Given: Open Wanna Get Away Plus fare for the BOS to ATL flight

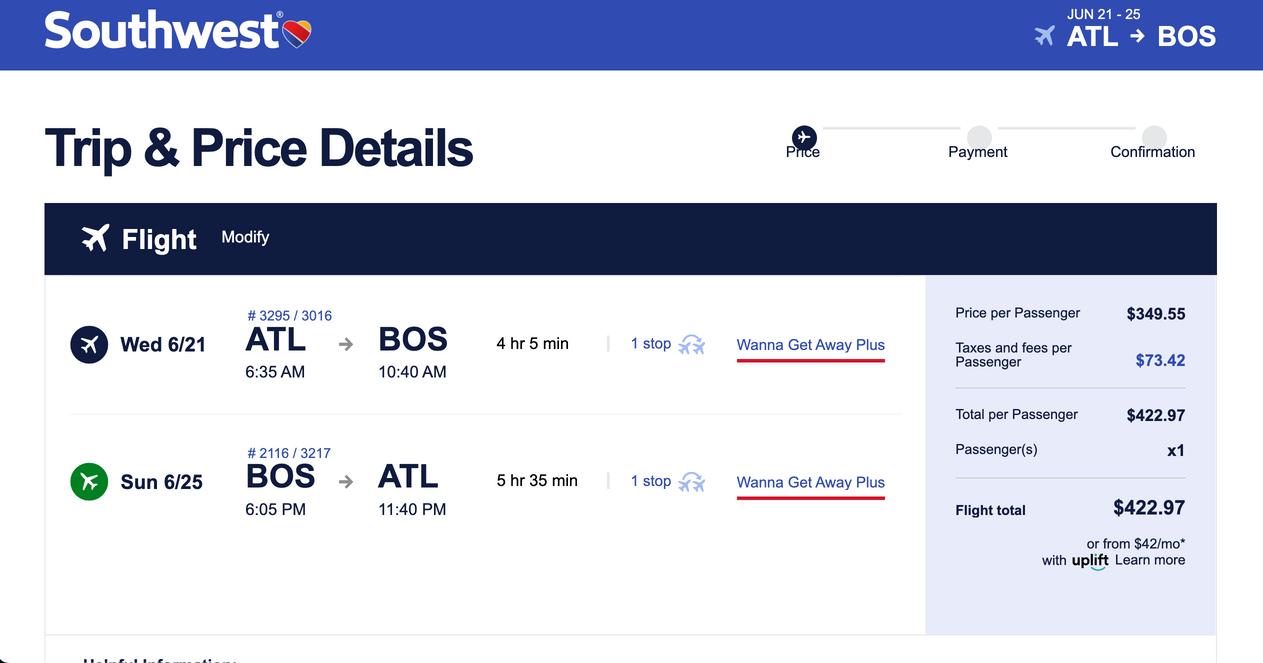Looking at the screenshot, I should pyautogui.click(x=810, y=482).
